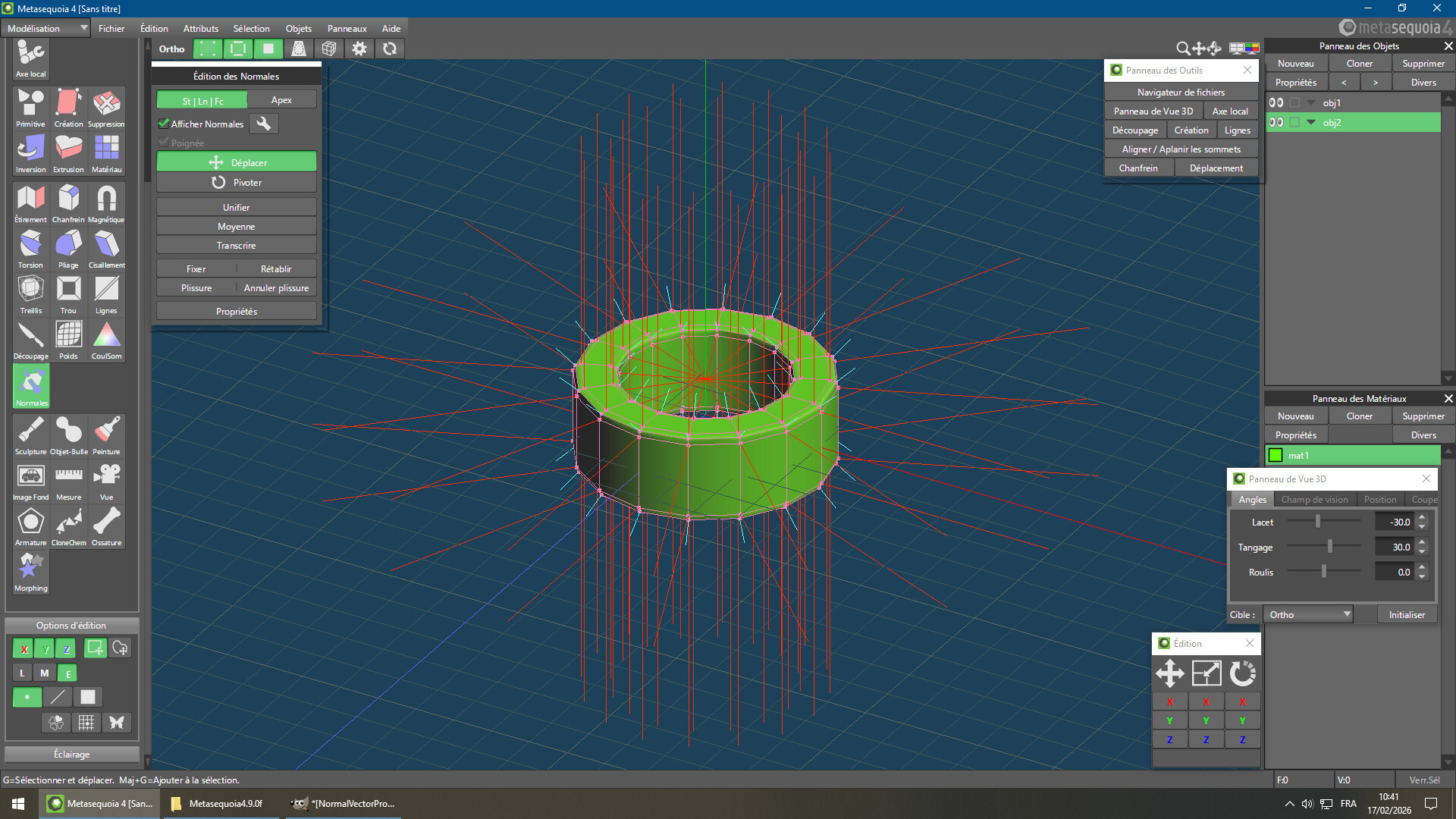The image size is (1456, 819).
Task: Open the Cible Ortho dropdown
Action: pos(1309,614)
